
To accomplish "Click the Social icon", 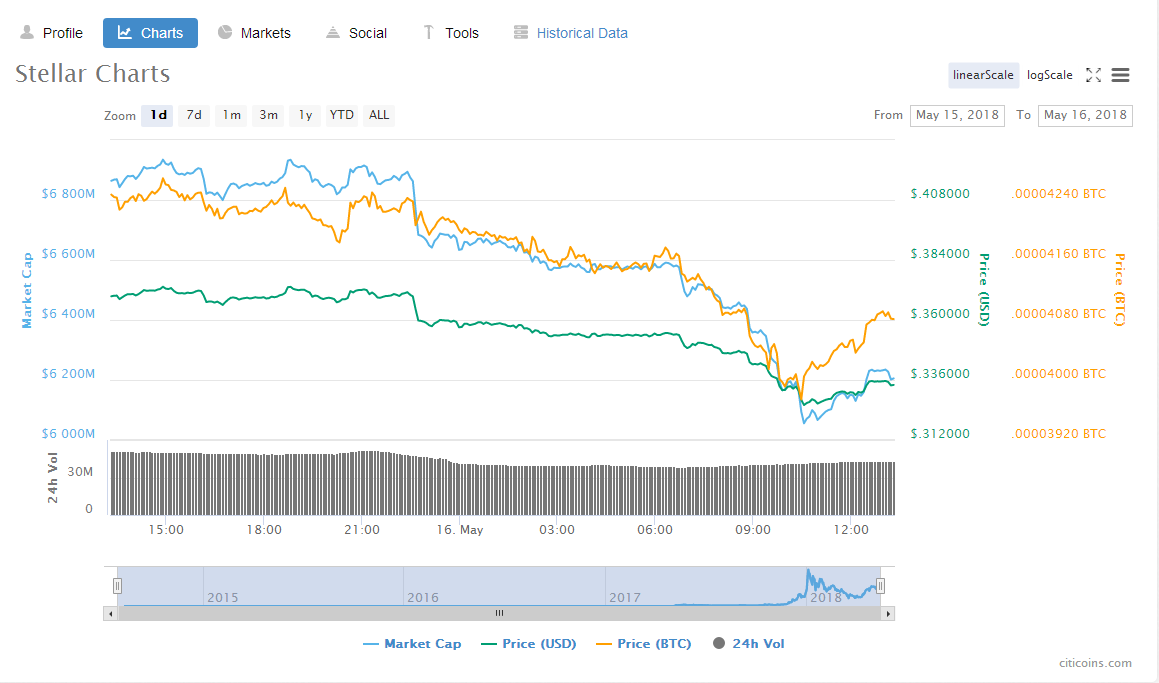I will (x=333, y=33).
